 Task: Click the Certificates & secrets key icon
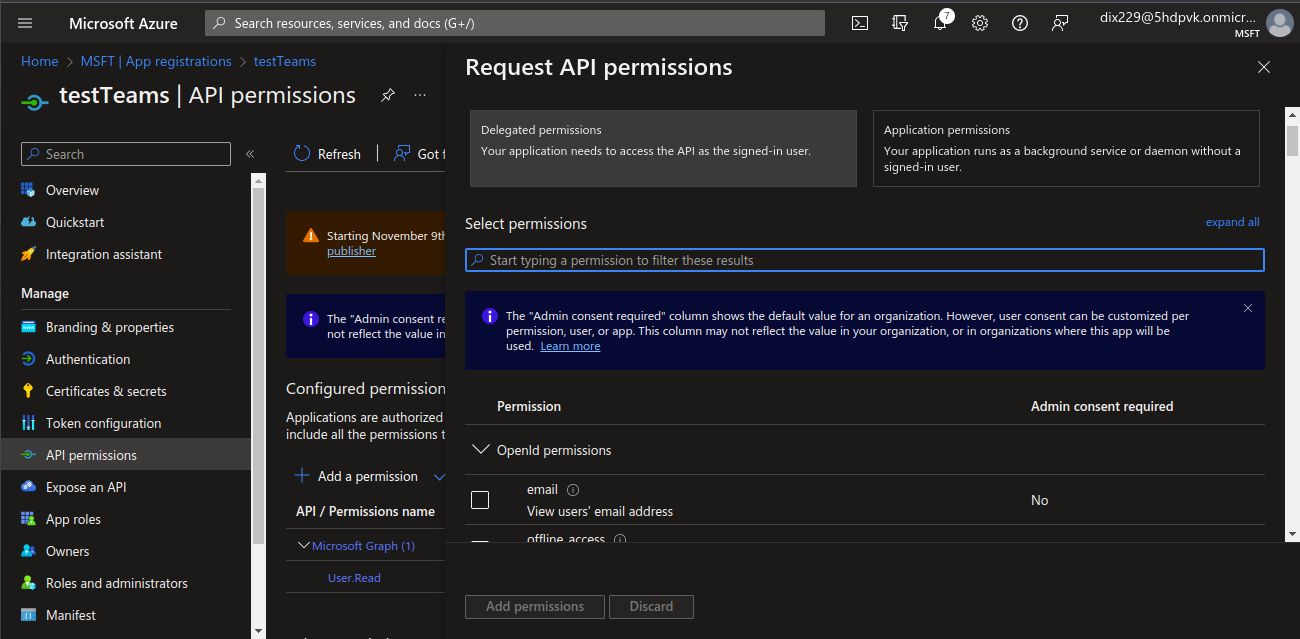(x=28, y=391)
